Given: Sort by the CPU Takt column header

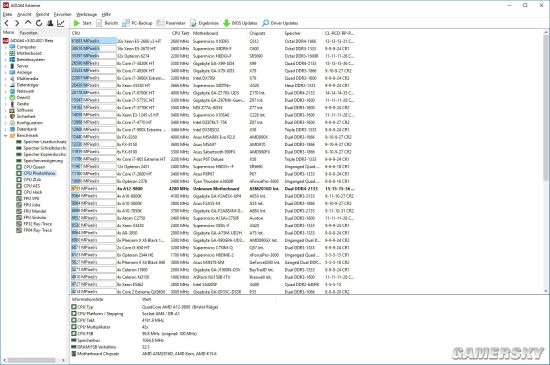Looking at the screenshot, I should (x=181, y=33).
